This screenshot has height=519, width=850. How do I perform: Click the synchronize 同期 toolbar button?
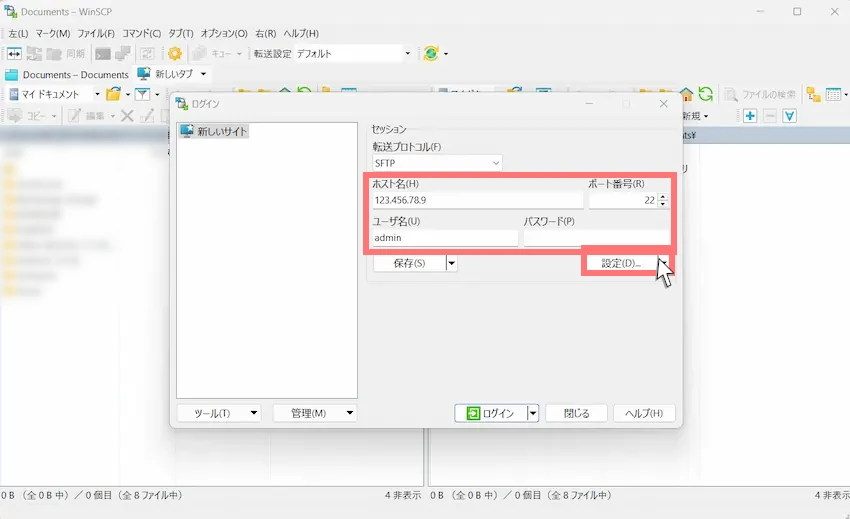(66, 54)
